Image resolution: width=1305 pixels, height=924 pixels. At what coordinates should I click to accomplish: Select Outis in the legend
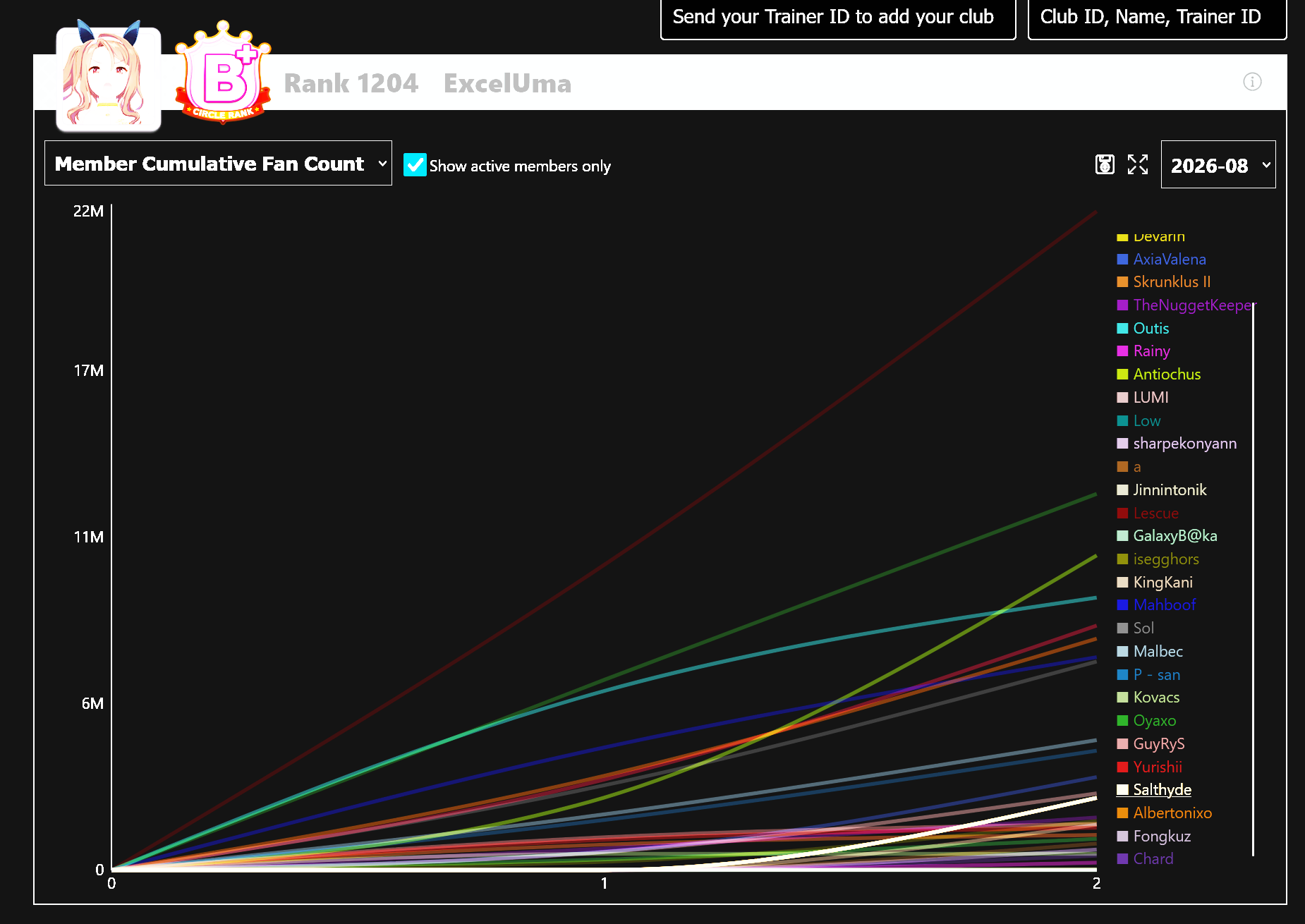click(1143, 329)
